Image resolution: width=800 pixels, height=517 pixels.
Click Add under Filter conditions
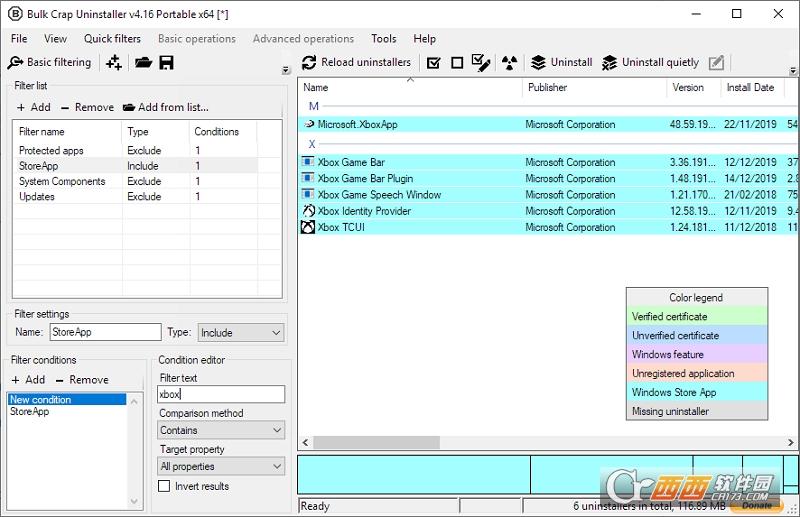(x=29, y=380)
